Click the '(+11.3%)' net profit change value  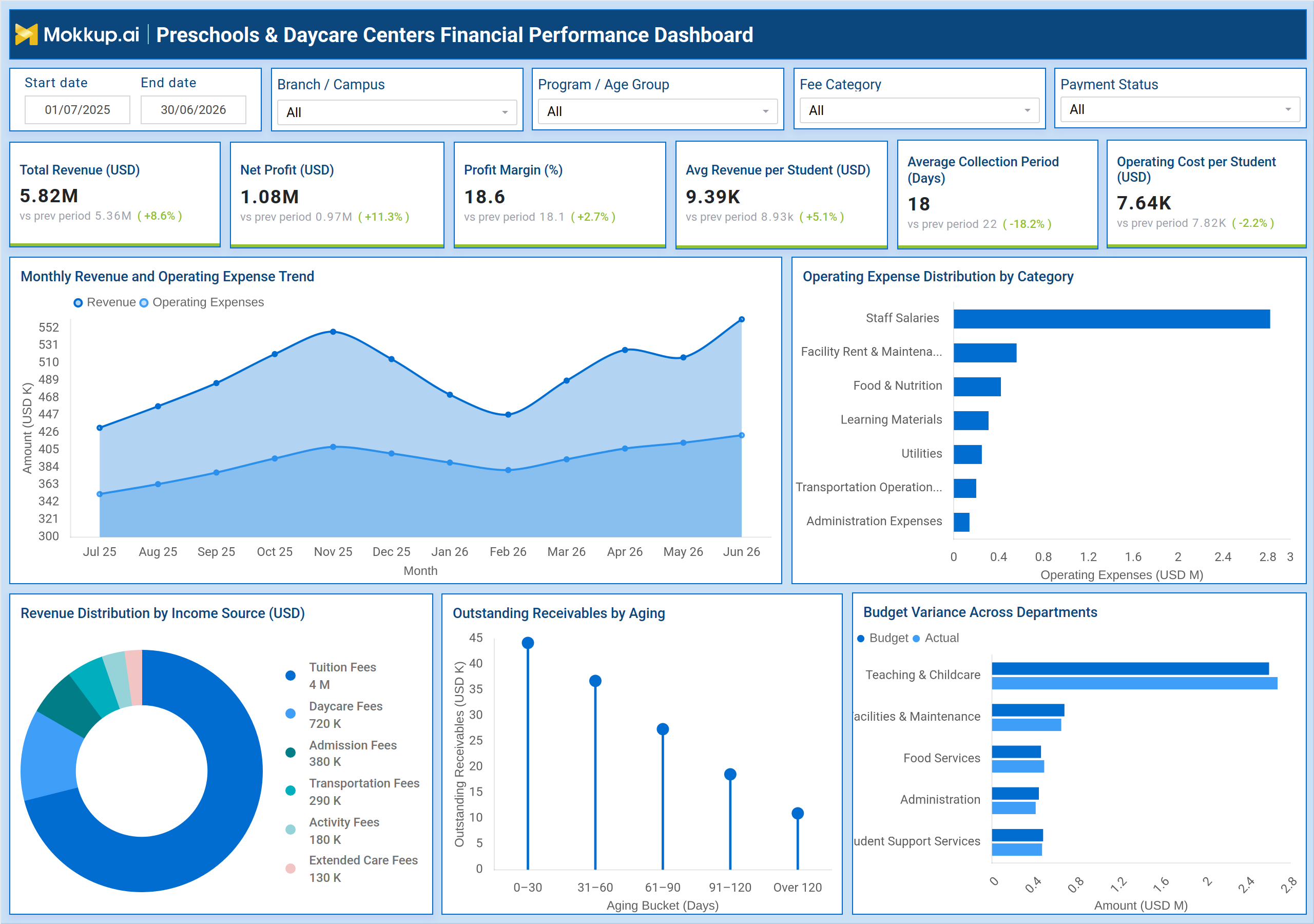click(x=383, y=217)
